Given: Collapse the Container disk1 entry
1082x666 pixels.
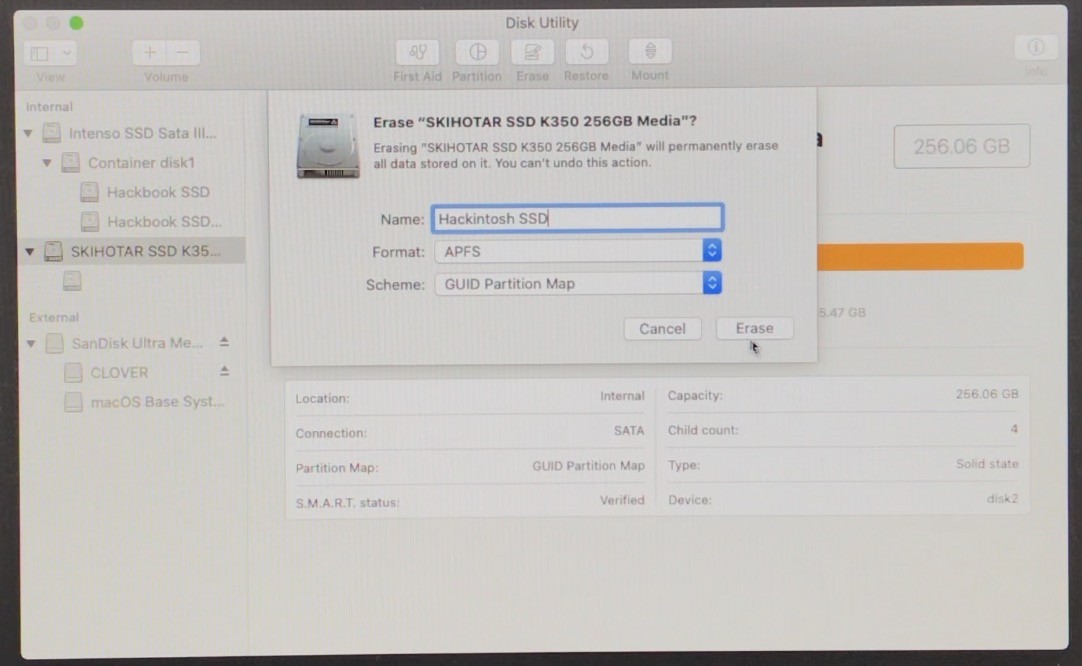Looking at the screenshot, I should (47, 163).
